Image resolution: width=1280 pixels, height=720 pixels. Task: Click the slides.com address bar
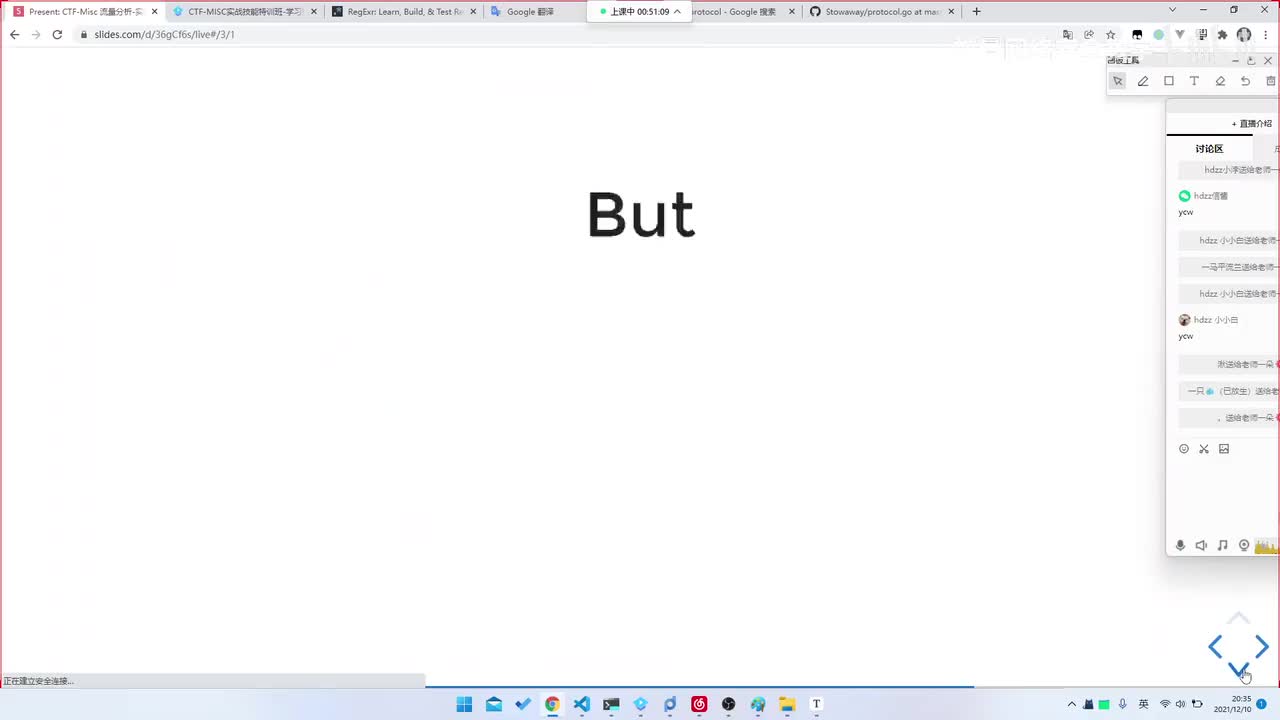(570, 34)
